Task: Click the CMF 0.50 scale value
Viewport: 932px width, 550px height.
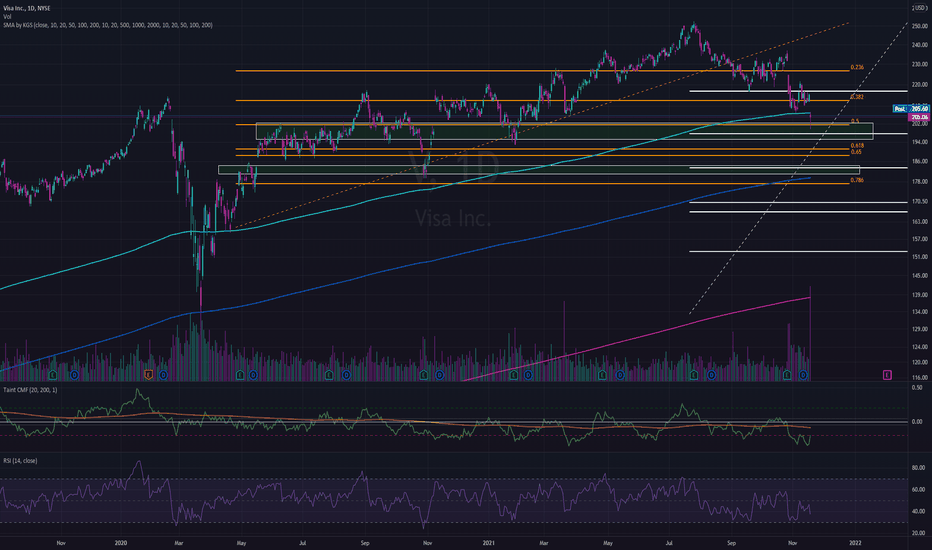Action: click(x=917, y=387)
